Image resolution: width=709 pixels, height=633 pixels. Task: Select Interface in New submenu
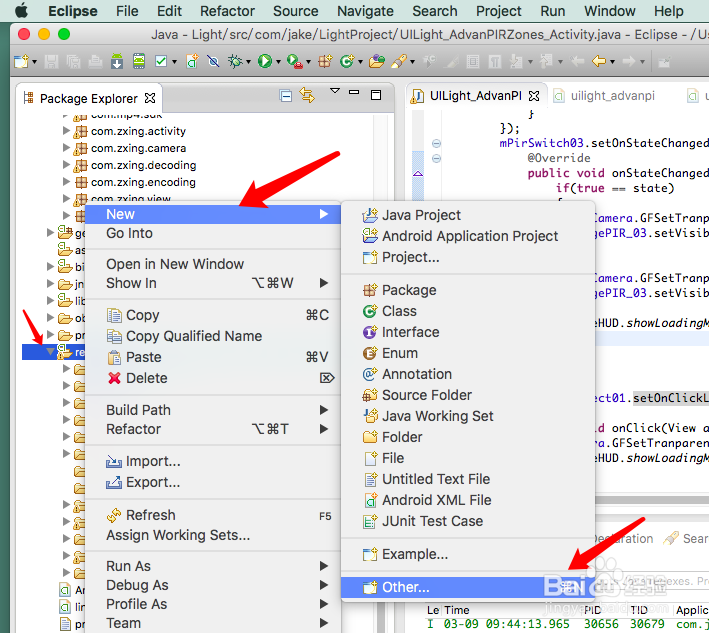coord(468,332)
